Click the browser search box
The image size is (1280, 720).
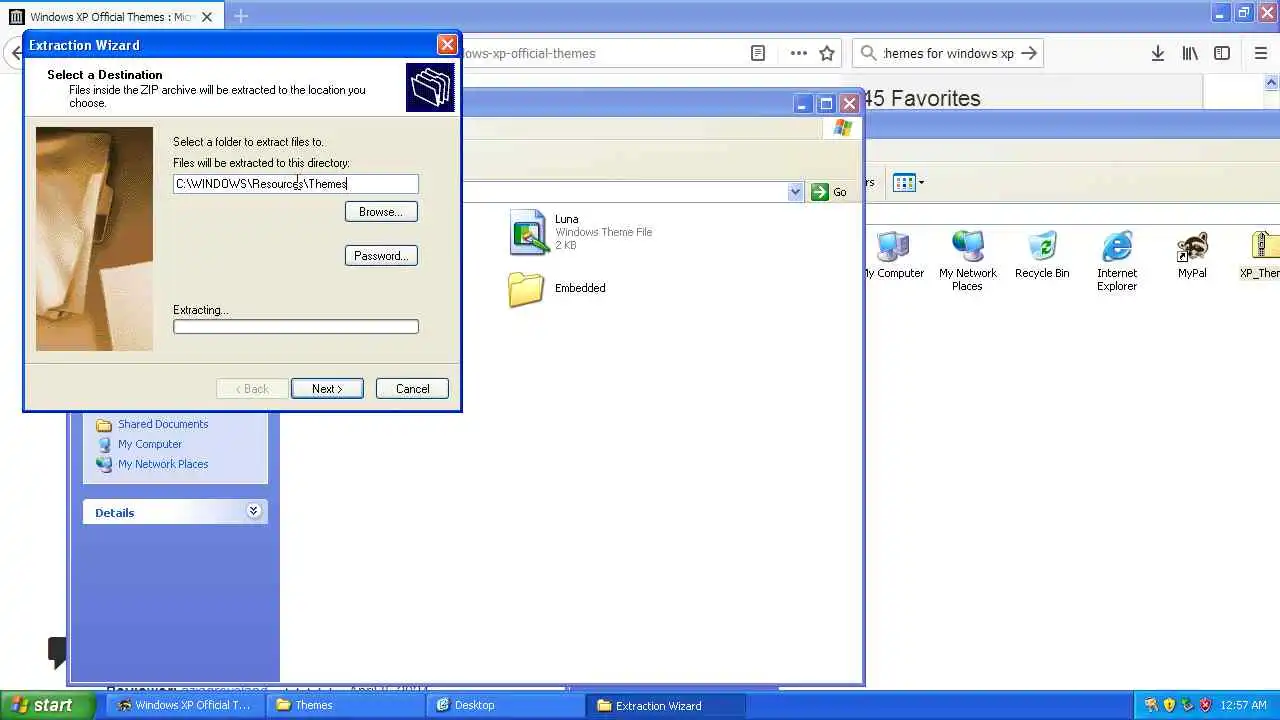948,53
